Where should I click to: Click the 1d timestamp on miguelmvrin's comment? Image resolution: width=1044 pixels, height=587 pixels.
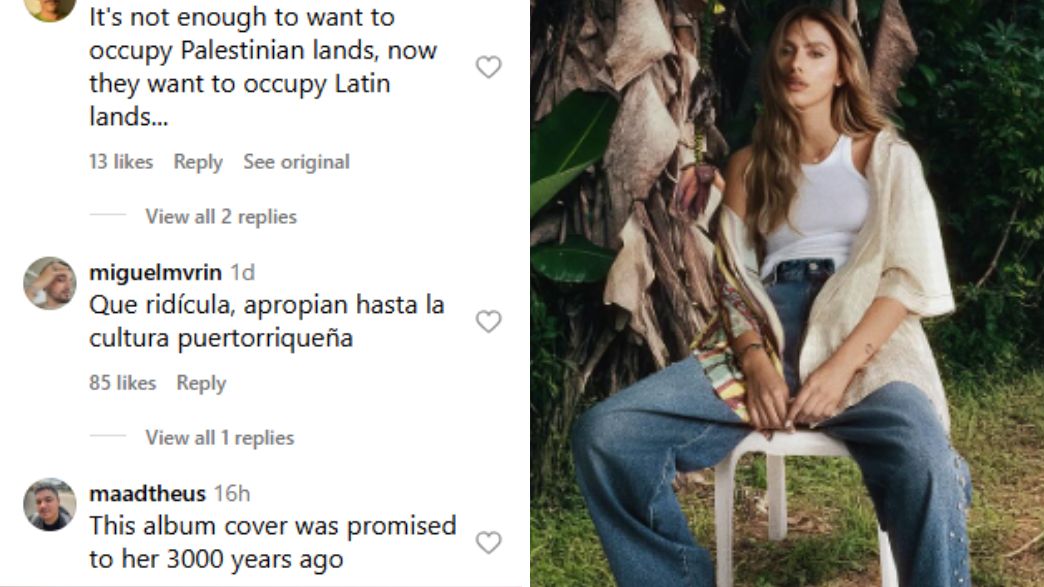click(242, 272)
